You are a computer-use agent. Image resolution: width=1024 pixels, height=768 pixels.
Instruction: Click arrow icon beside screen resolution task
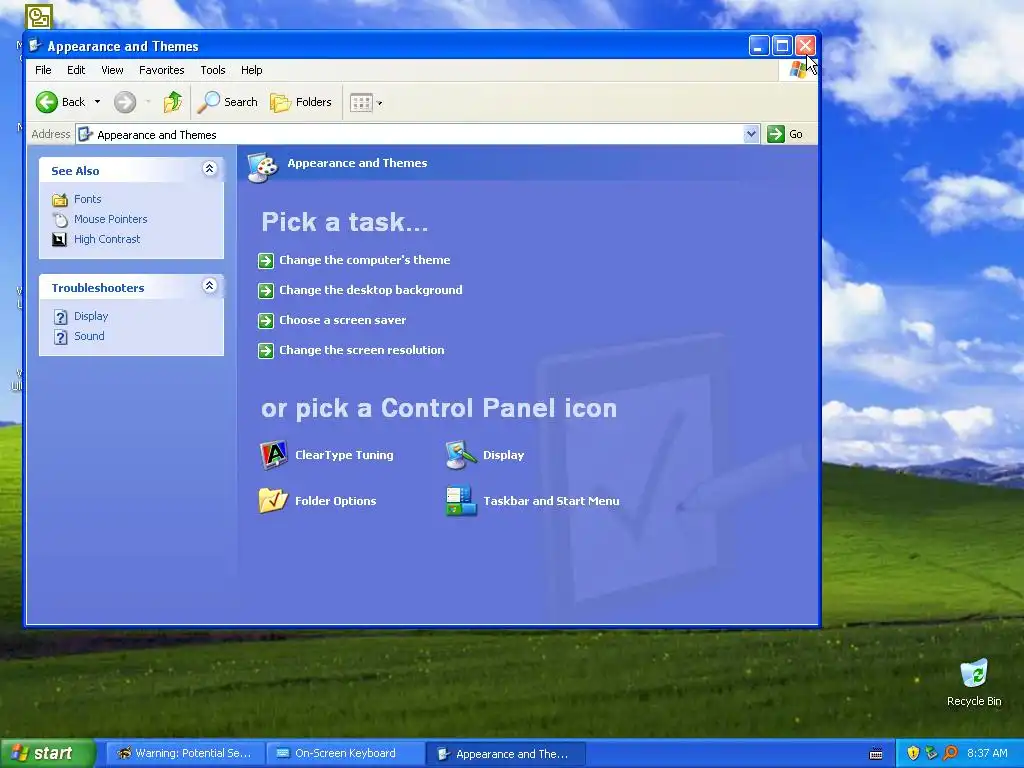click(x=266, y=351)
